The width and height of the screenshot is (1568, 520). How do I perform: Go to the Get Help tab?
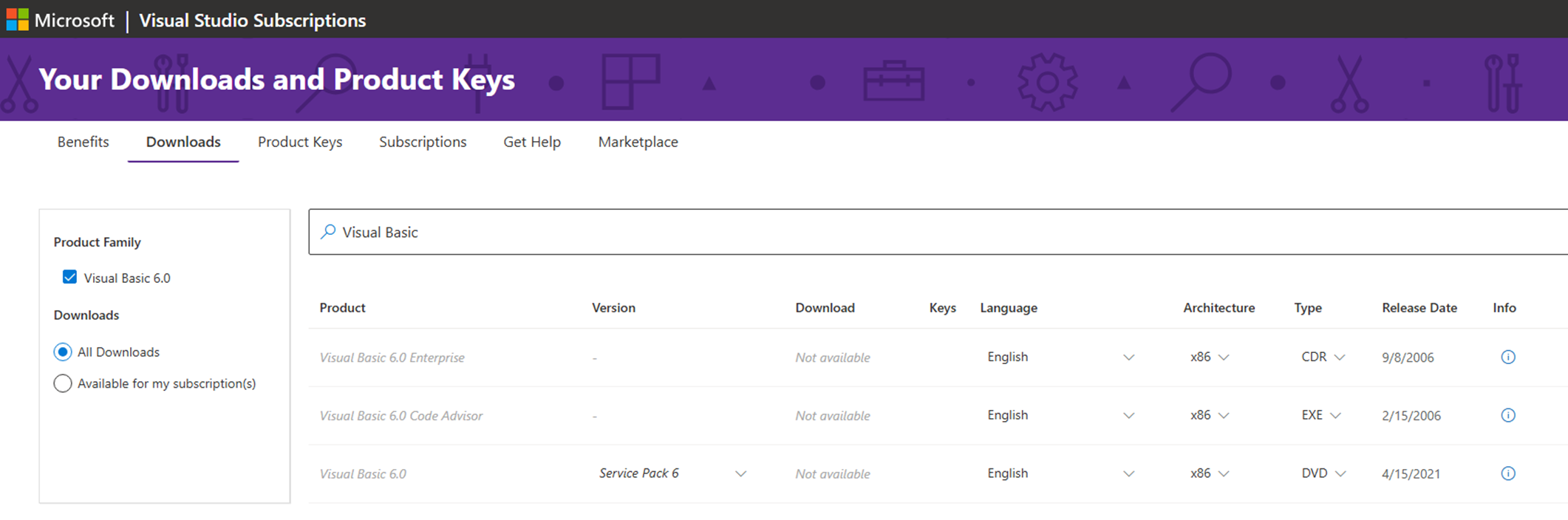[532, 142]
